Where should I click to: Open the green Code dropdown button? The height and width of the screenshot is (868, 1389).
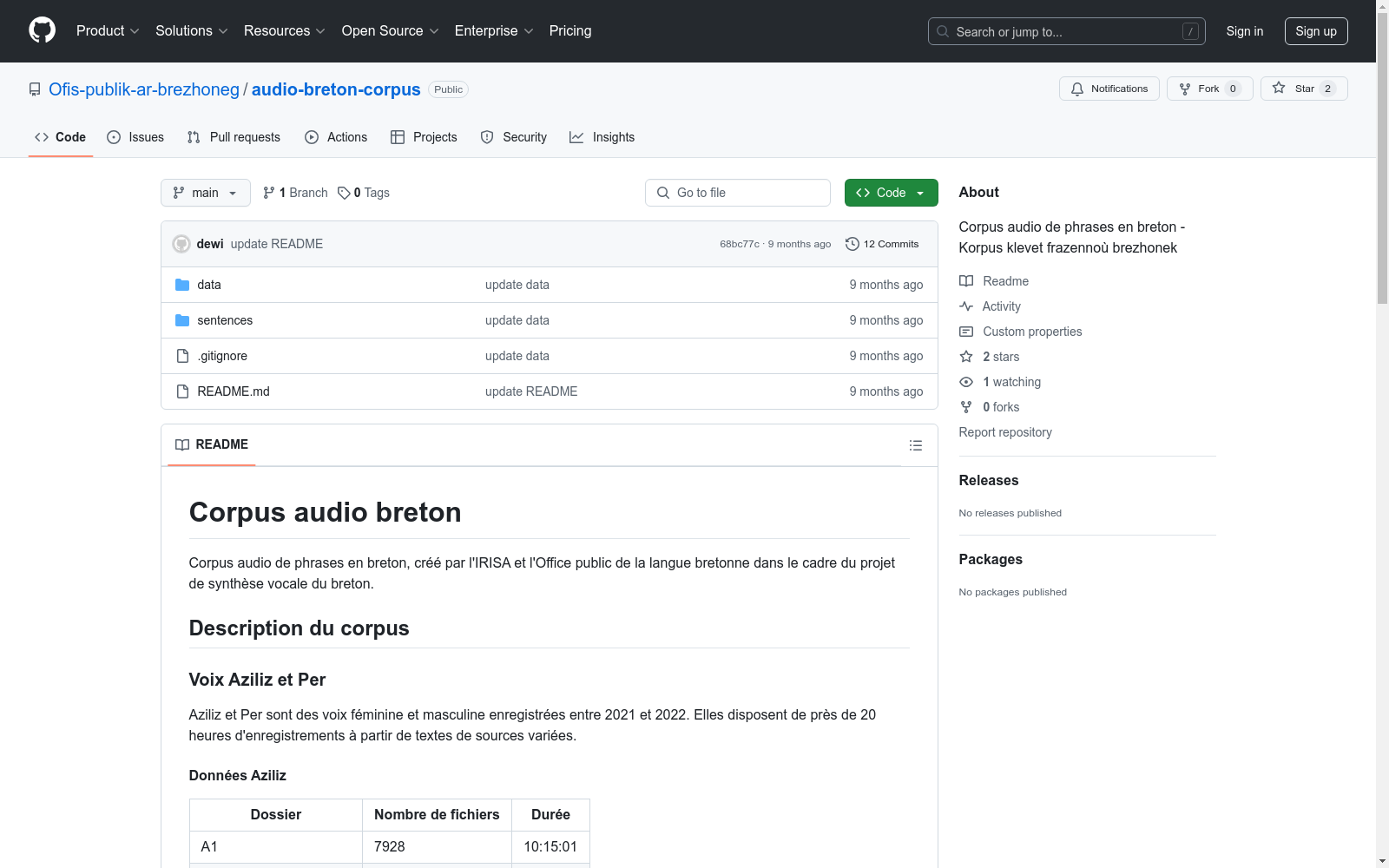[891, 193]
